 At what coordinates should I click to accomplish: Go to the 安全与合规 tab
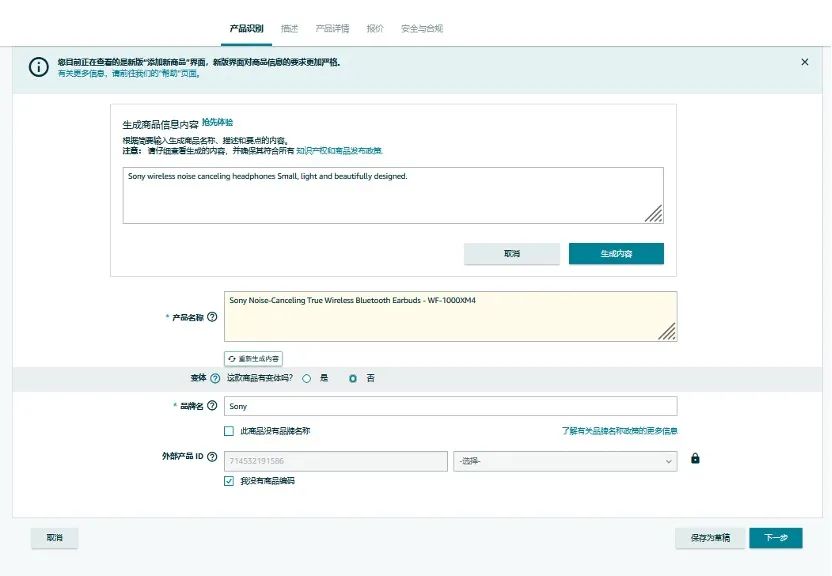click(421, 29)
